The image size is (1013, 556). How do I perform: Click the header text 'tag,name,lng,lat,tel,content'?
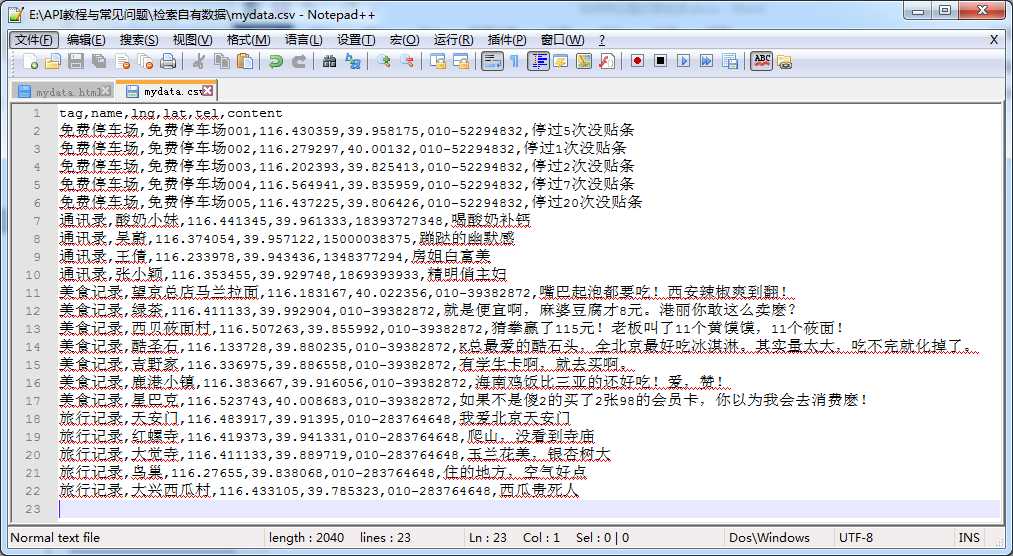tap(171, 113)
